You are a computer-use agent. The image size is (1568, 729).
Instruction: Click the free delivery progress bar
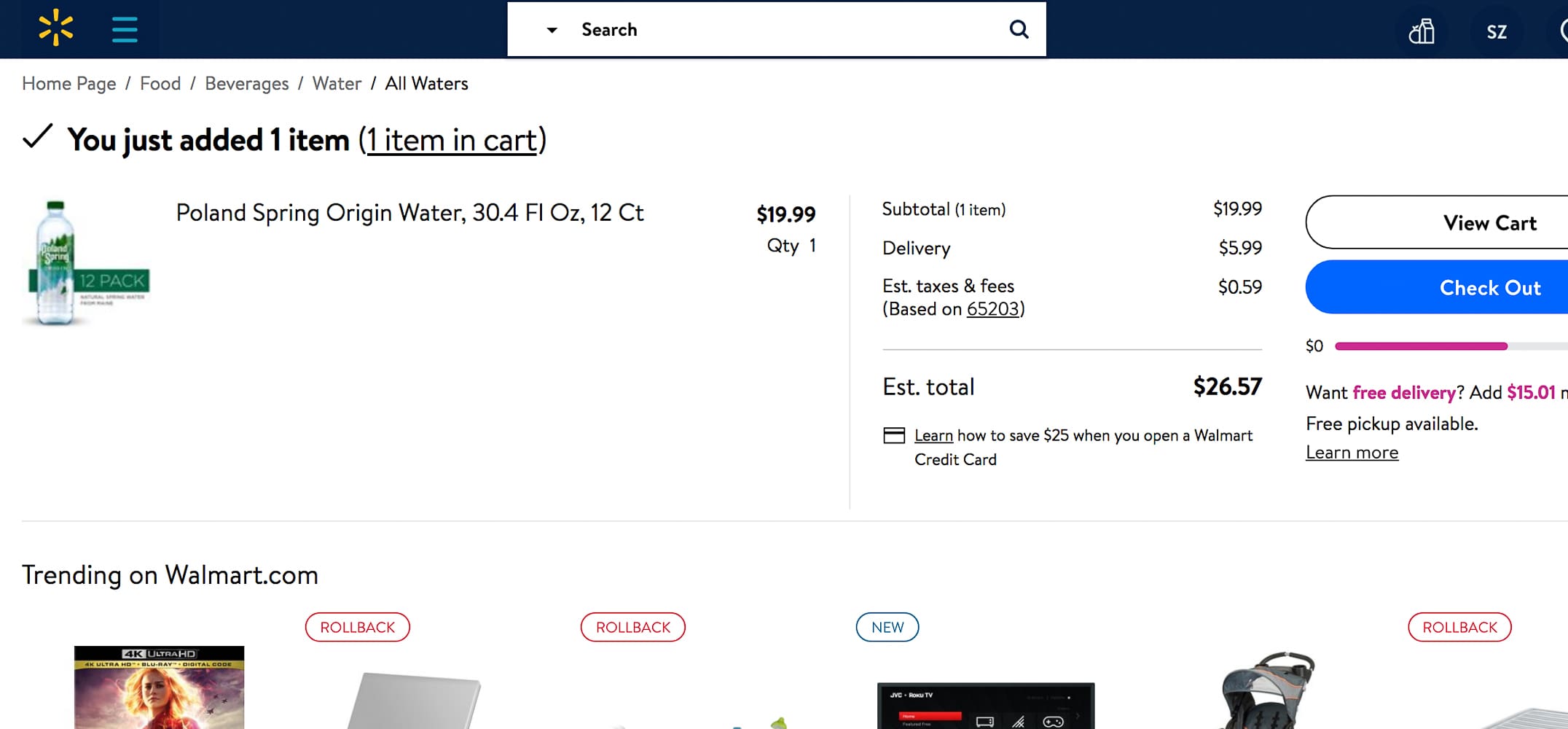click(1421, 346)
